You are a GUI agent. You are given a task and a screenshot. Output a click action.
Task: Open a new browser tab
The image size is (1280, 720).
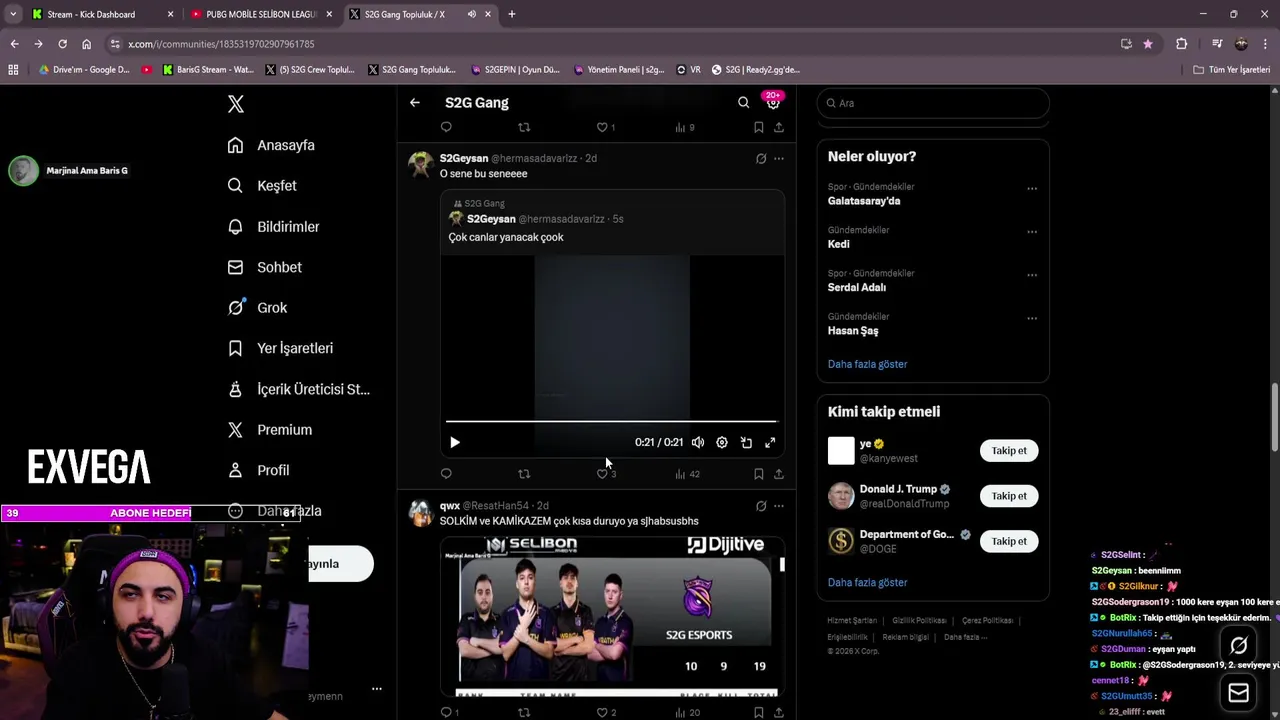[512, 14]
